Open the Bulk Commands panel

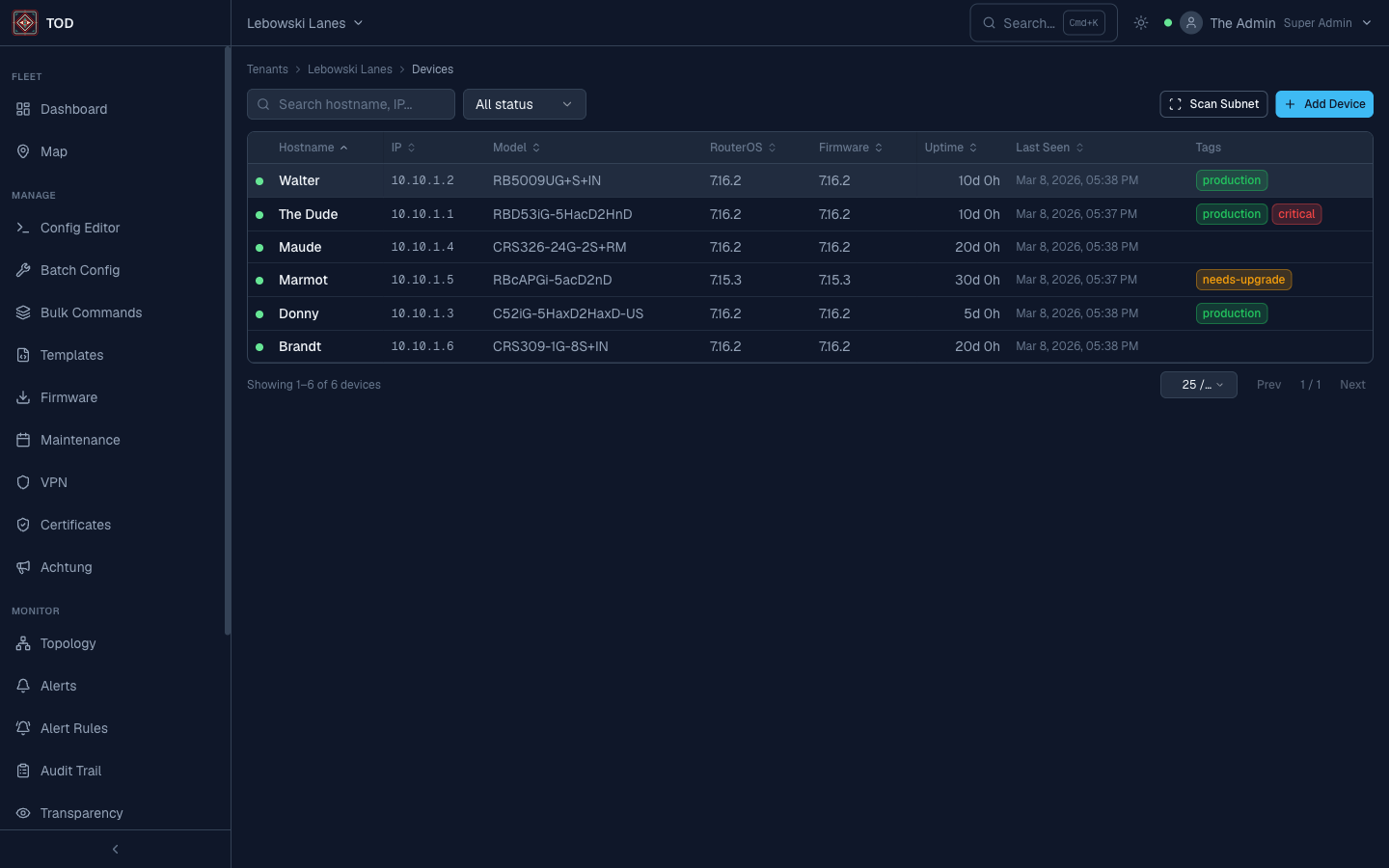tap(91, 312)
